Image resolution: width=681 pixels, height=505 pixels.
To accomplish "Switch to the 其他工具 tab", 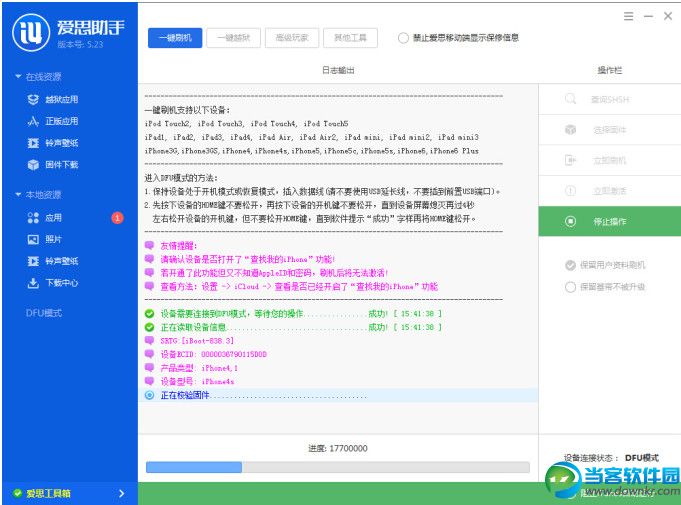I will pyautogui.click(x=350, y=38).
